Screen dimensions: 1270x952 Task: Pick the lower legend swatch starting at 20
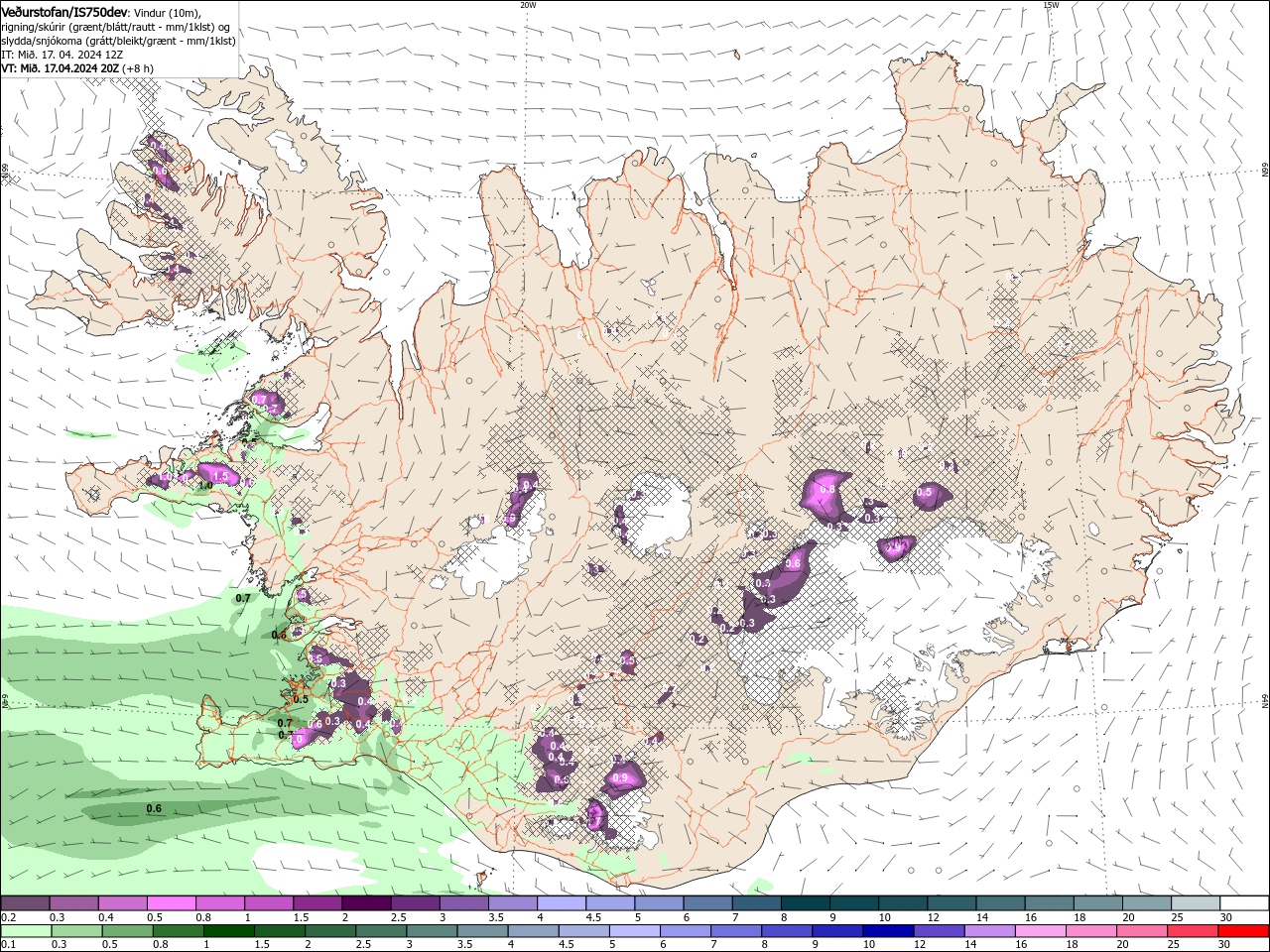[x=1142, y=930]
